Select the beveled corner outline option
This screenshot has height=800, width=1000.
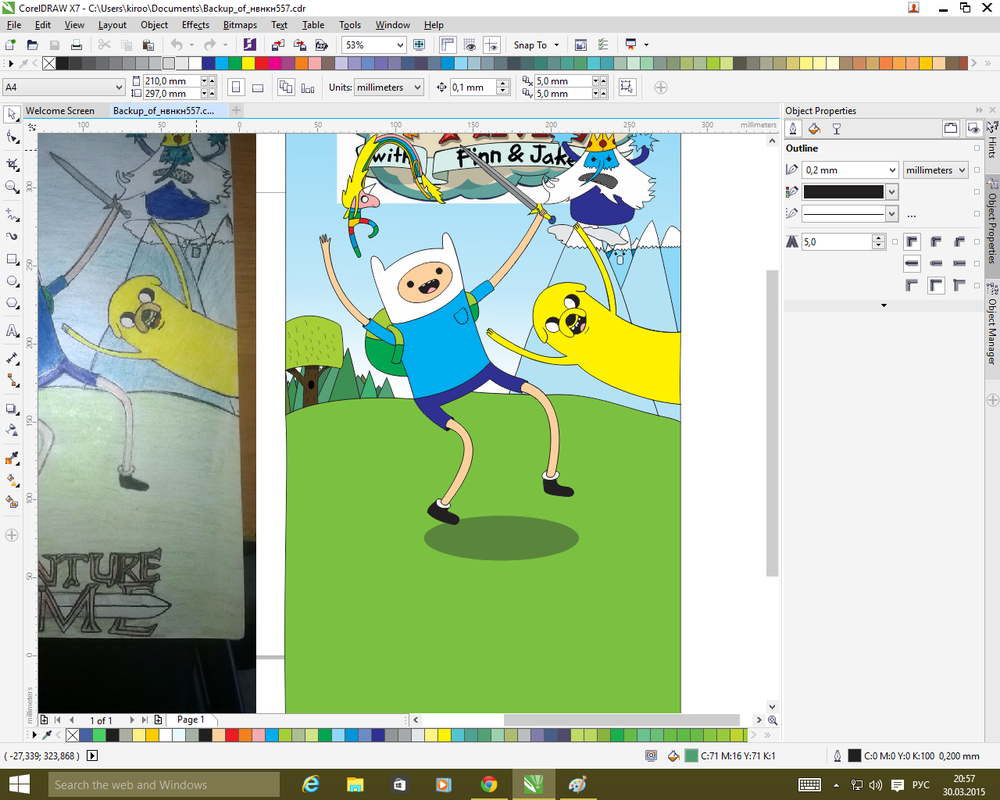[959, 242]
